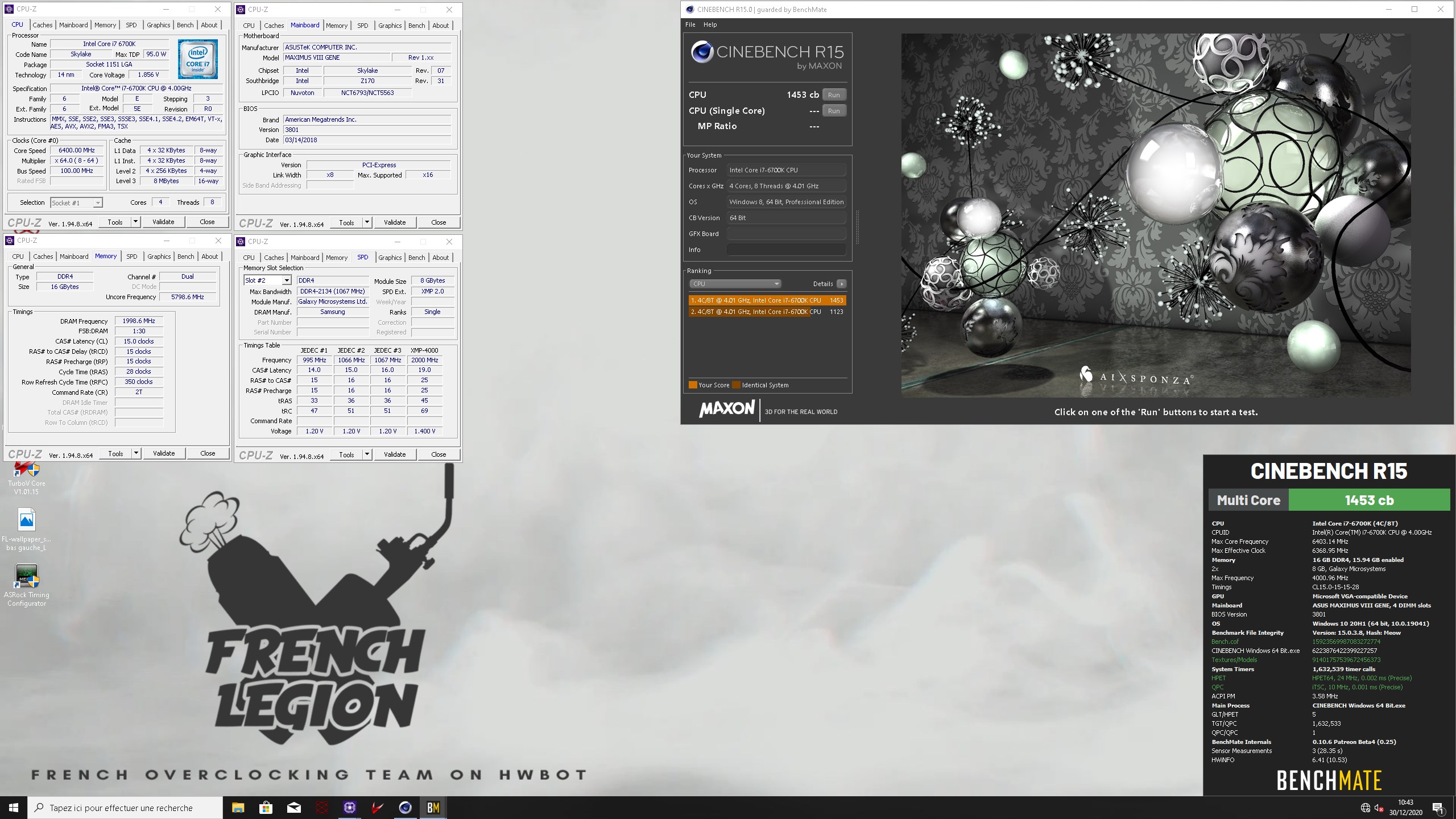The height and width of the screenshot is (819, 1456).
Task: Launch ASRock Timing Configurator shortcut
Action: point(26,585)
